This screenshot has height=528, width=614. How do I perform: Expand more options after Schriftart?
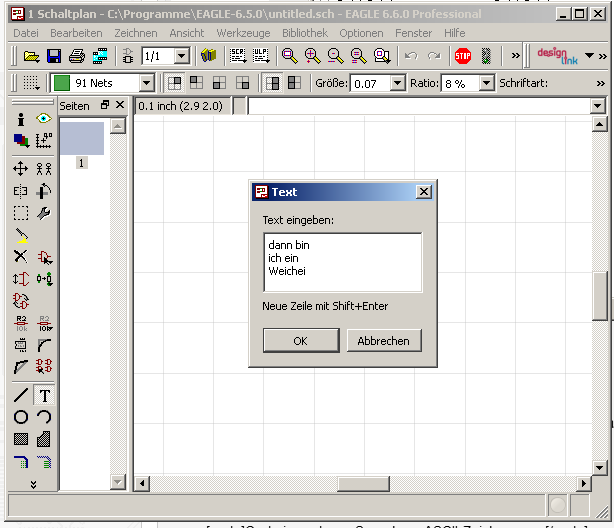coord(601,83)
